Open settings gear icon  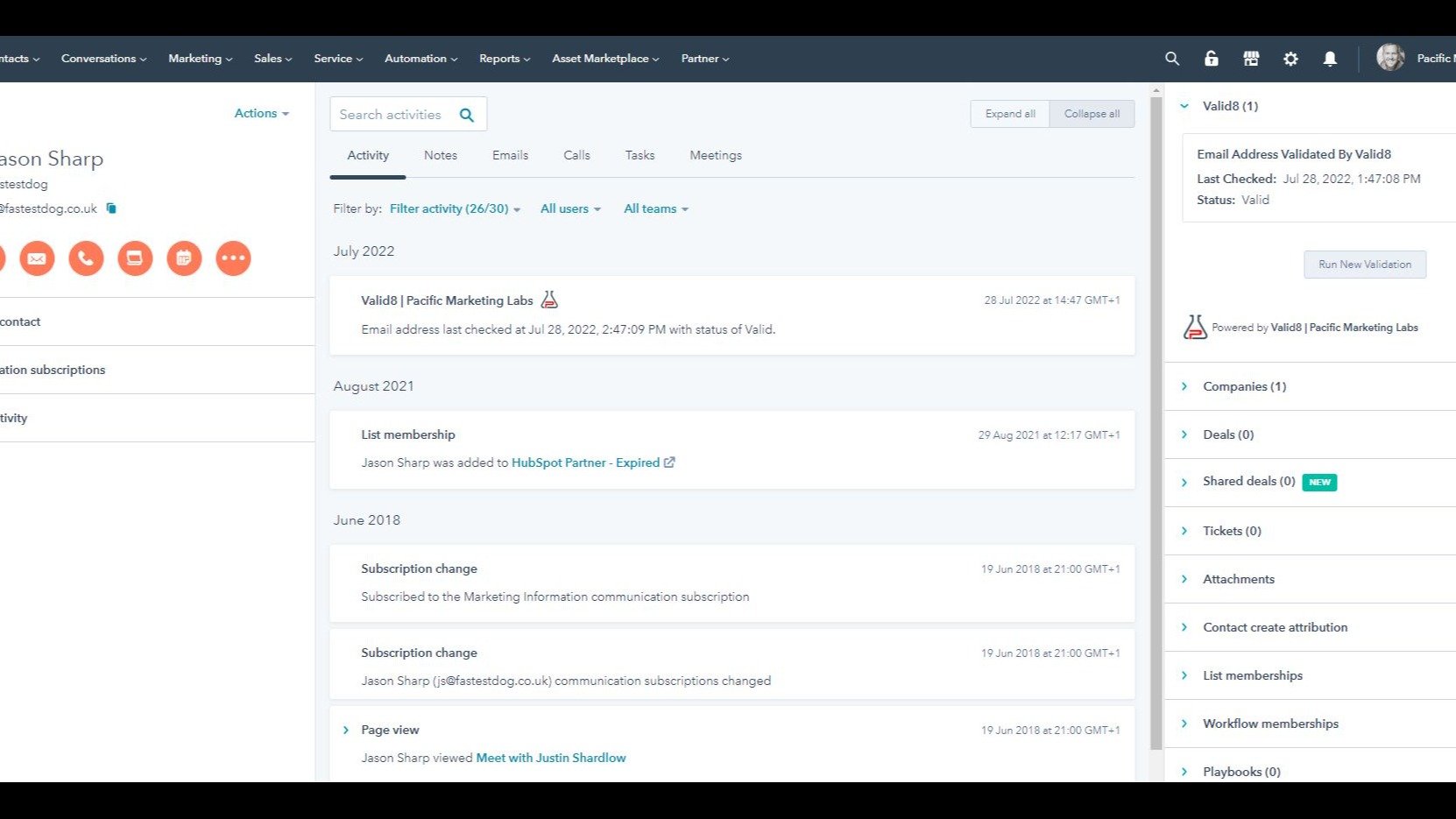(x=1290, y=59)
